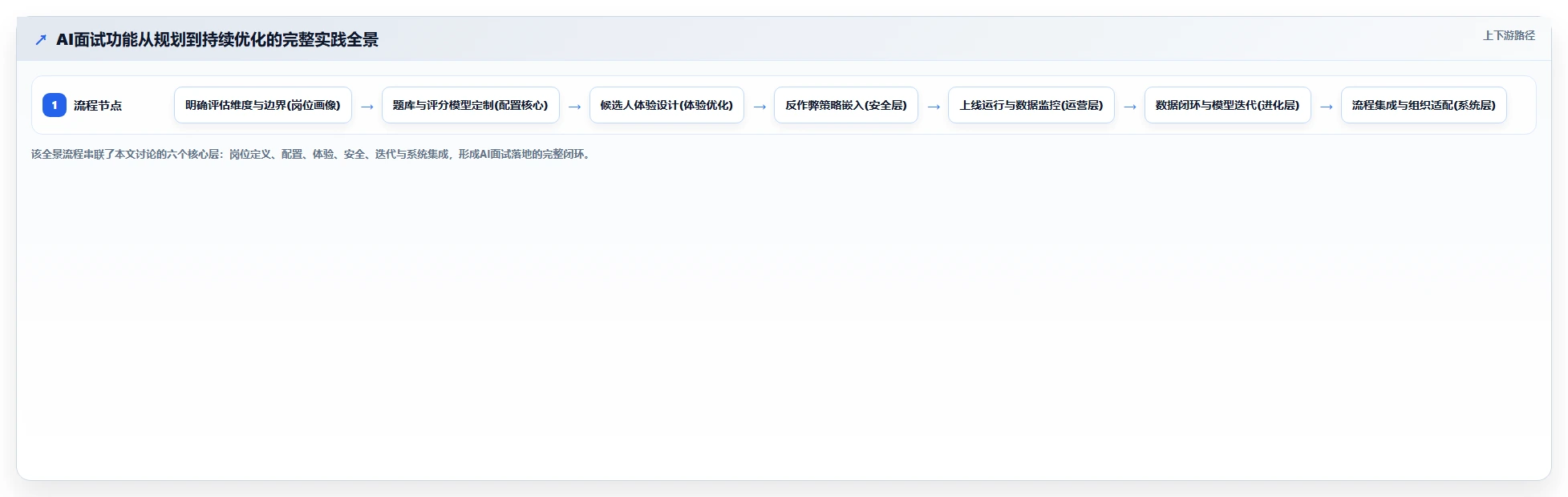Click node 反作弊策略嵌入(安全层)
This screenshot has width=1568, height=497.
click(x=846, y=105)
